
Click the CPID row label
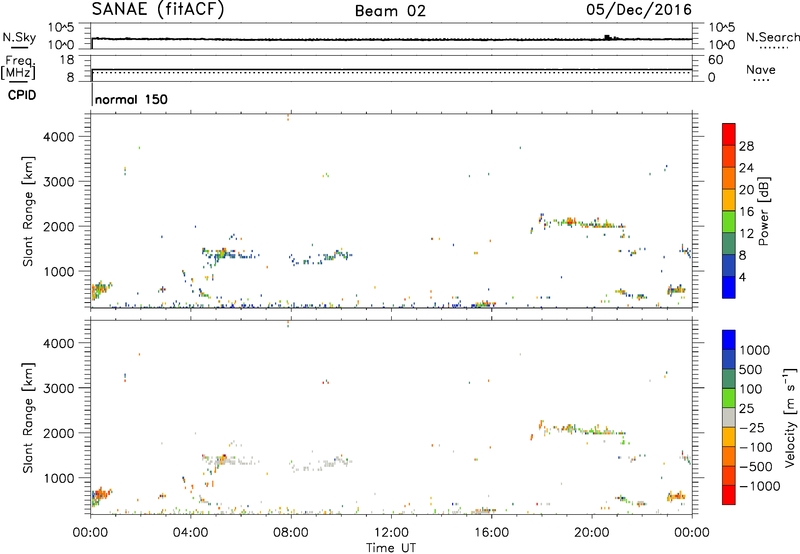(x=22, y=95)
